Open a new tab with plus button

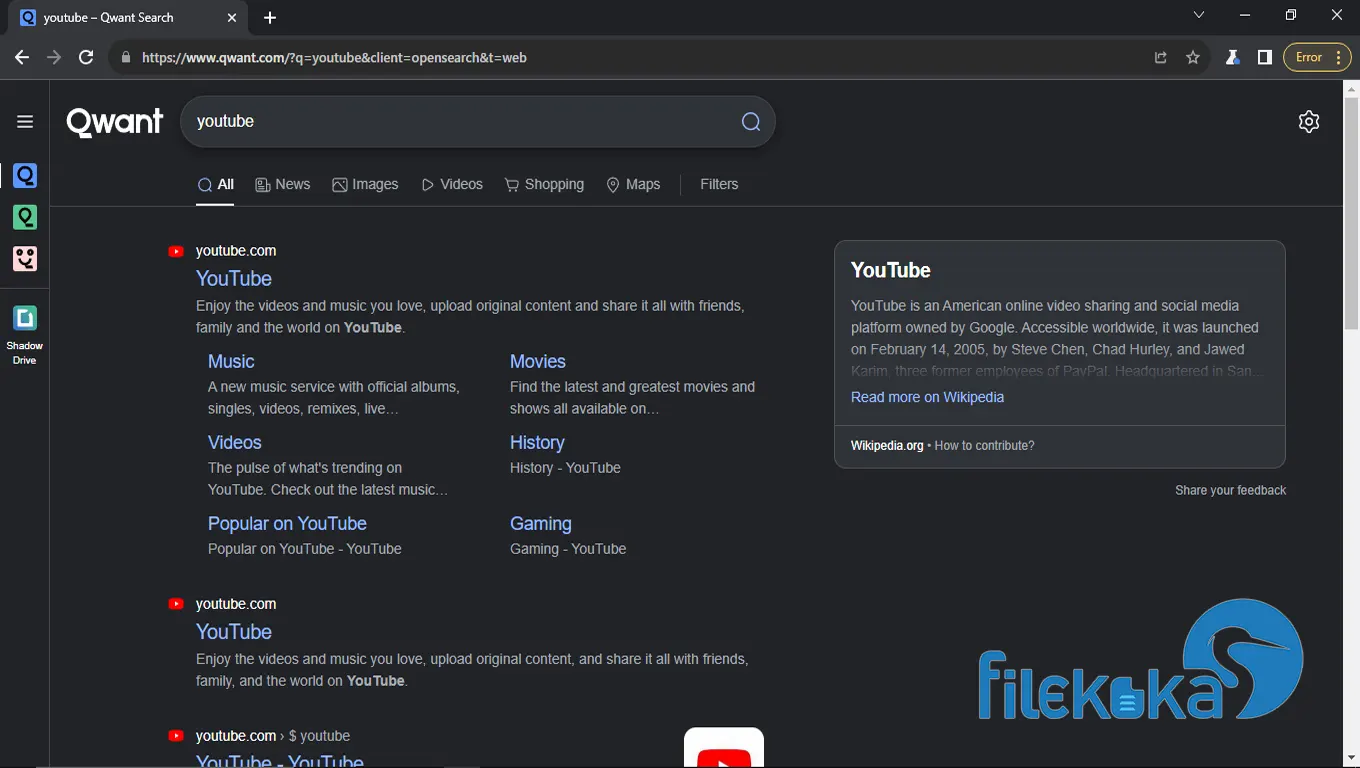[x=270, y=18]
